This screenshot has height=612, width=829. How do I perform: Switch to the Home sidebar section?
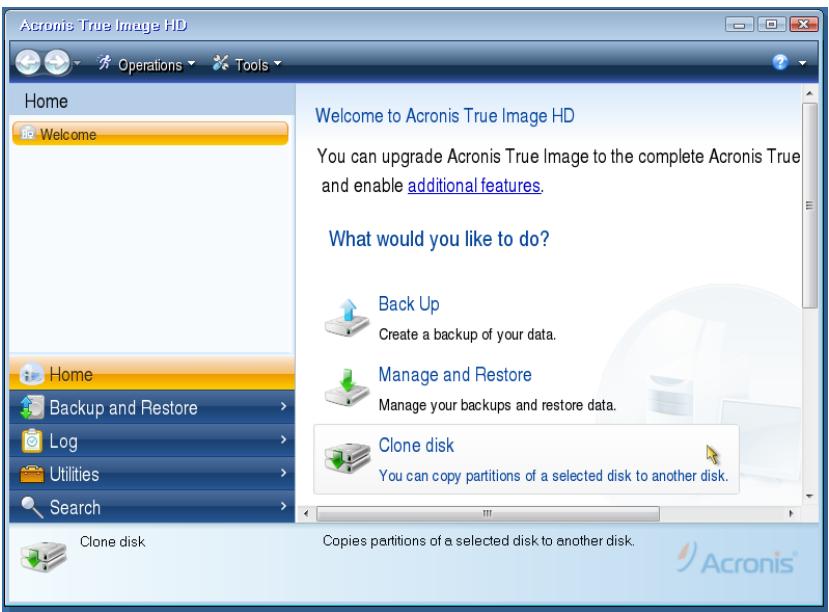coord(152,374)
